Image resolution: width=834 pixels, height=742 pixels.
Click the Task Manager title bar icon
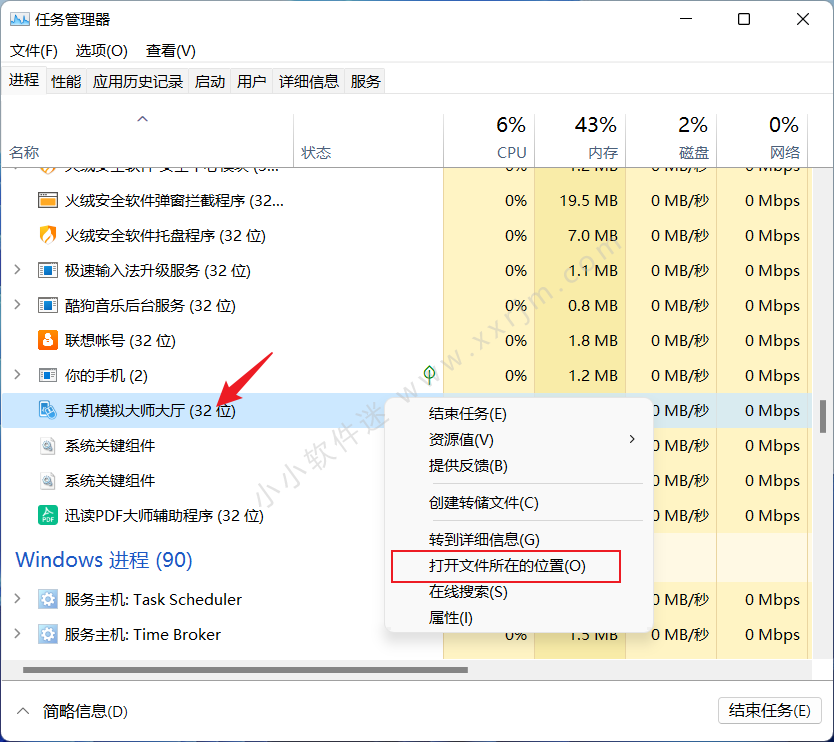pyautogui.click(x=20, y=20)
